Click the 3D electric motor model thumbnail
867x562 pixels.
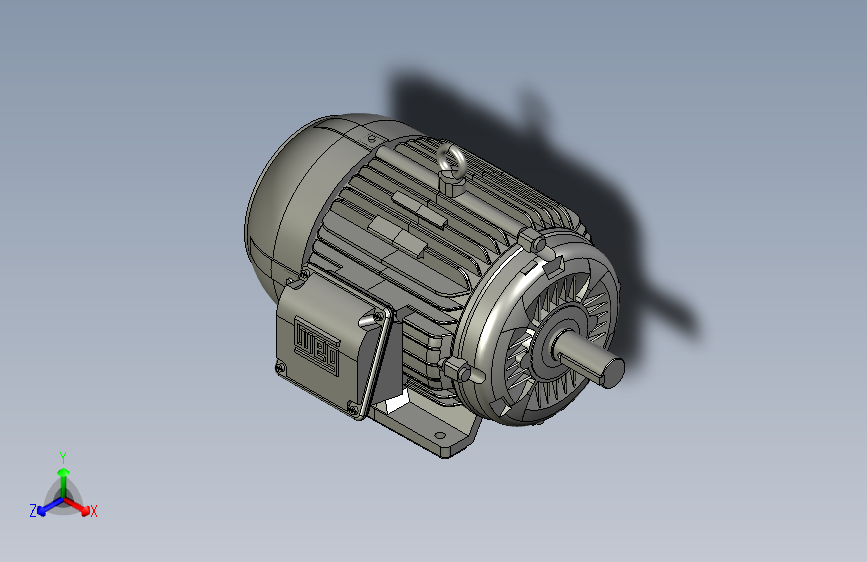pyautogui.click(x=434, y=286)
